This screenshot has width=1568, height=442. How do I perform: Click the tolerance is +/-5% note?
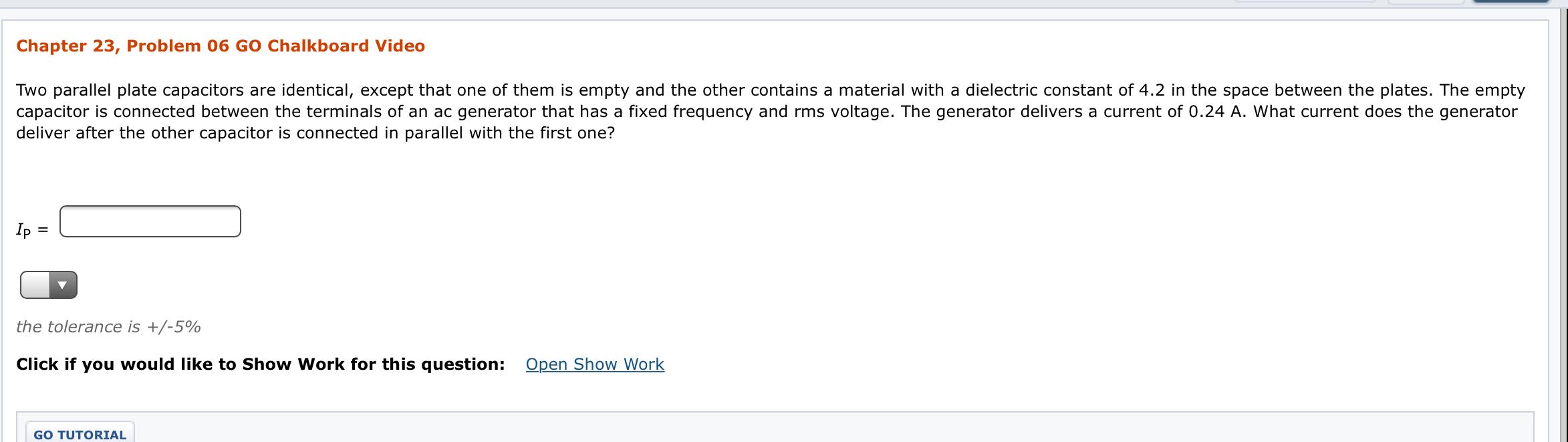(x=108, y=327)
